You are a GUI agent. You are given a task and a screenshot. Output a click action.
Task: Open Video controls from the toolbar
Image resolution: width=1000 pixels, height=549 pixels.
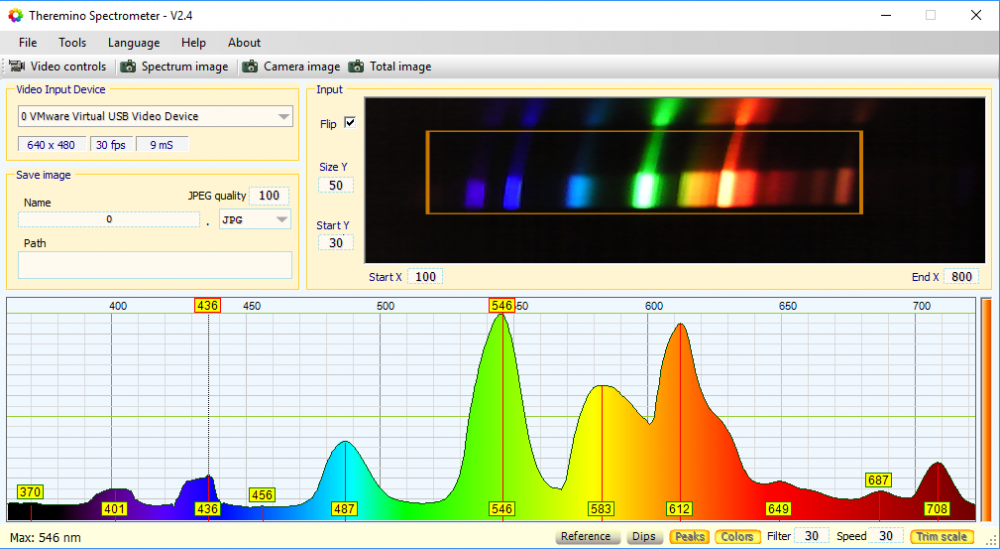[58, 66]
